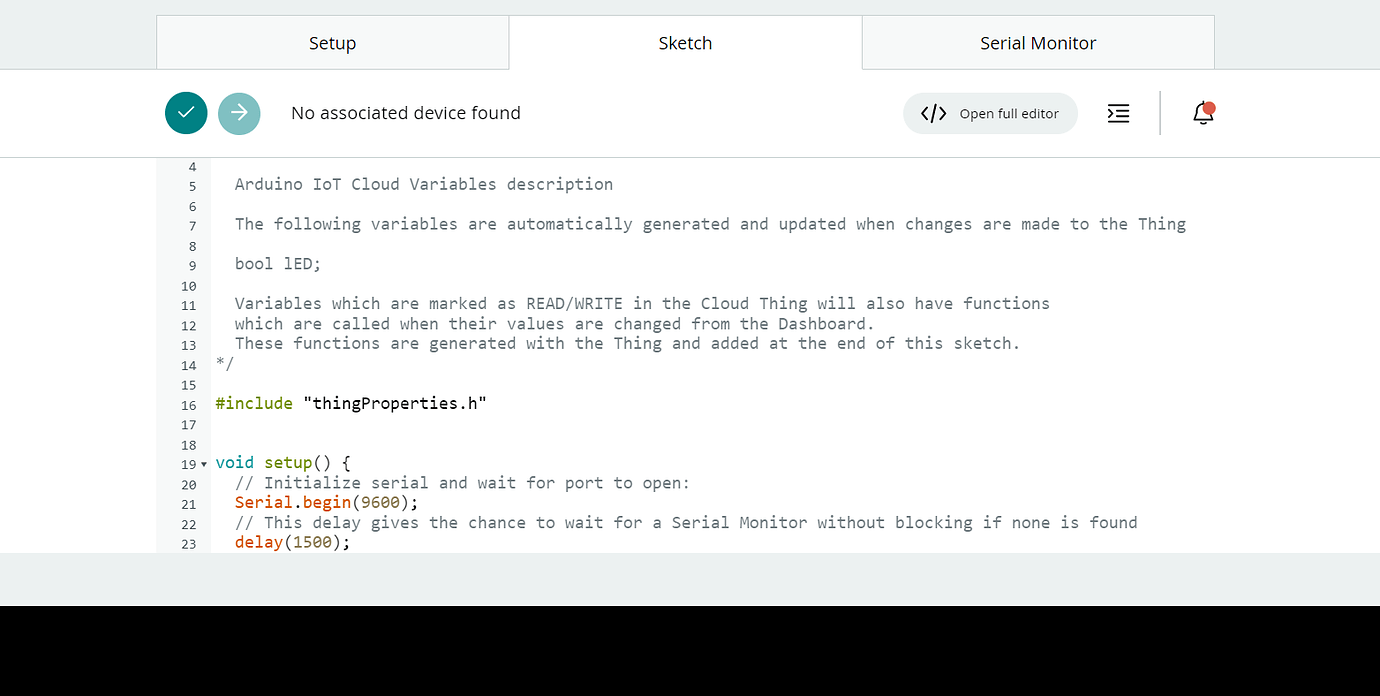Viewport: 1380px width, 696px height.
Task: Collapse the void setup() fold arrow
Action: 204,464
